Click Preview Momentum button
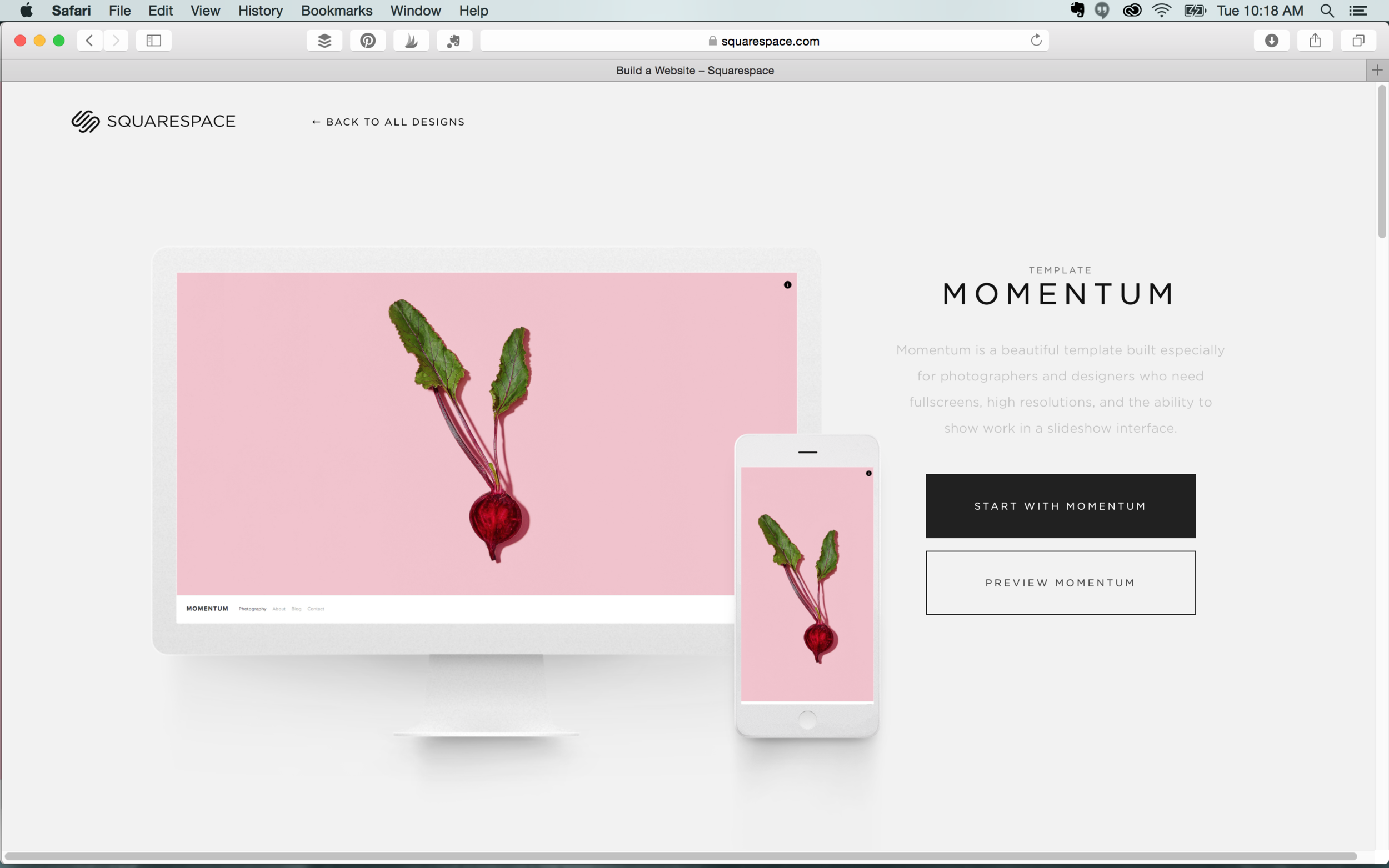This screenshot has height=868, width=1389. pyautogui.click(x=1061, y=583)
